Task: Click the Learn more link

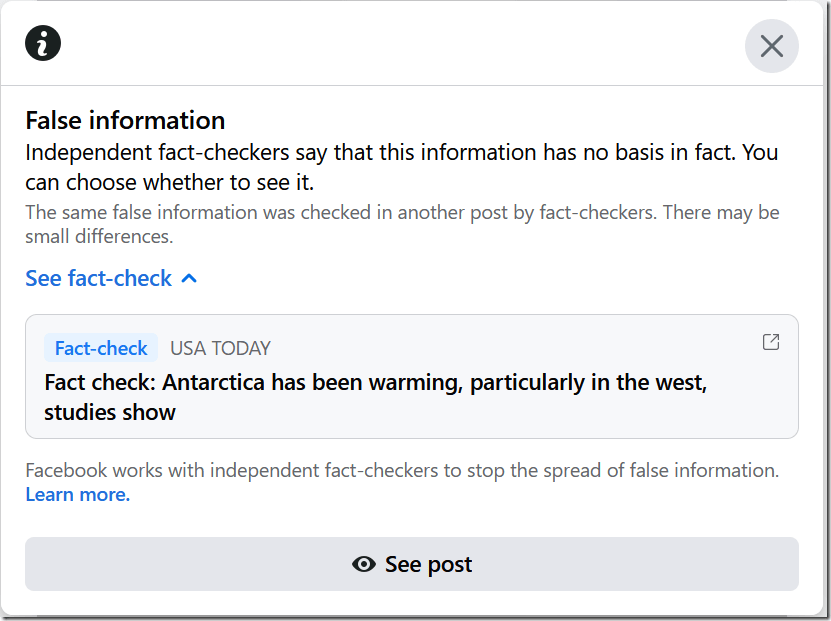Action: (78, 495)
